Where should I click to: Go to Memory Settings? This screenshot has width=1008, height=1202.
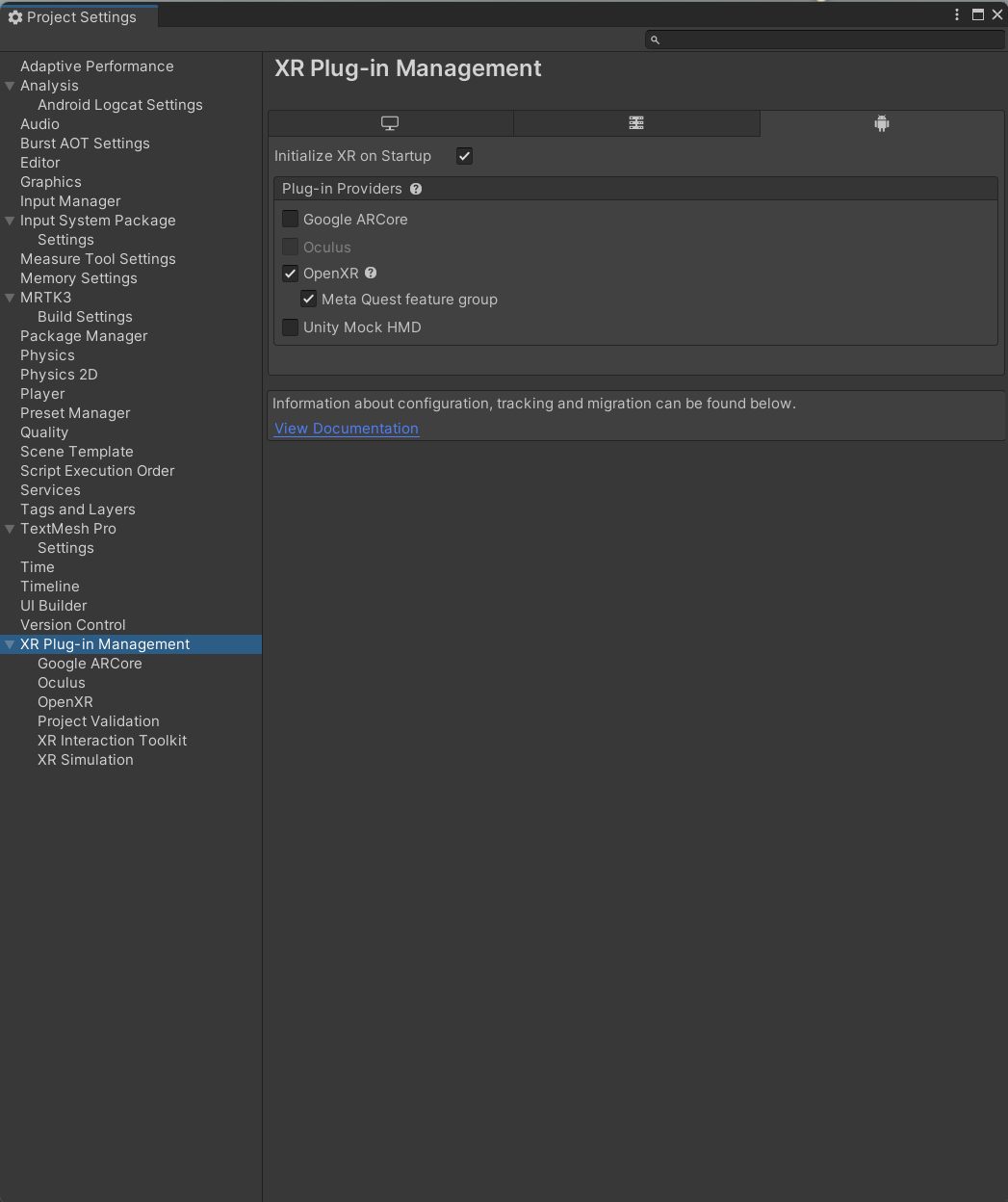tap(79, 278)
